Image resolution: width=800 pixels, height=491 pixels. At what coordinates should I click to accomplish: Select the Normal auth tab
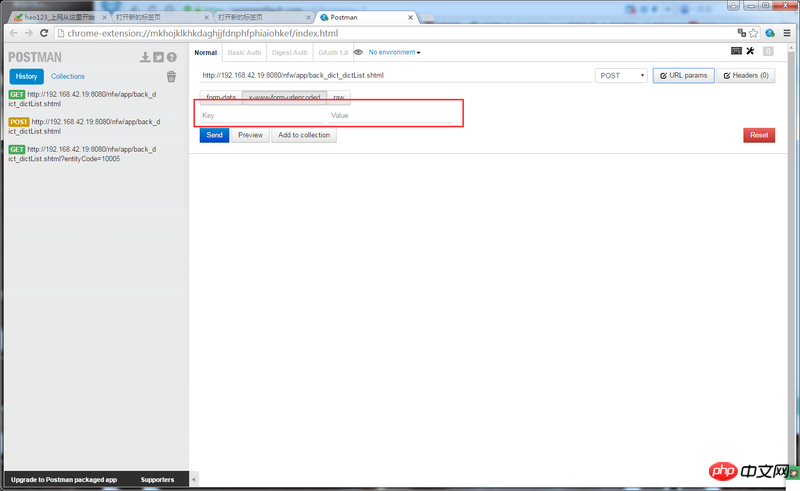tap(206, 53)
